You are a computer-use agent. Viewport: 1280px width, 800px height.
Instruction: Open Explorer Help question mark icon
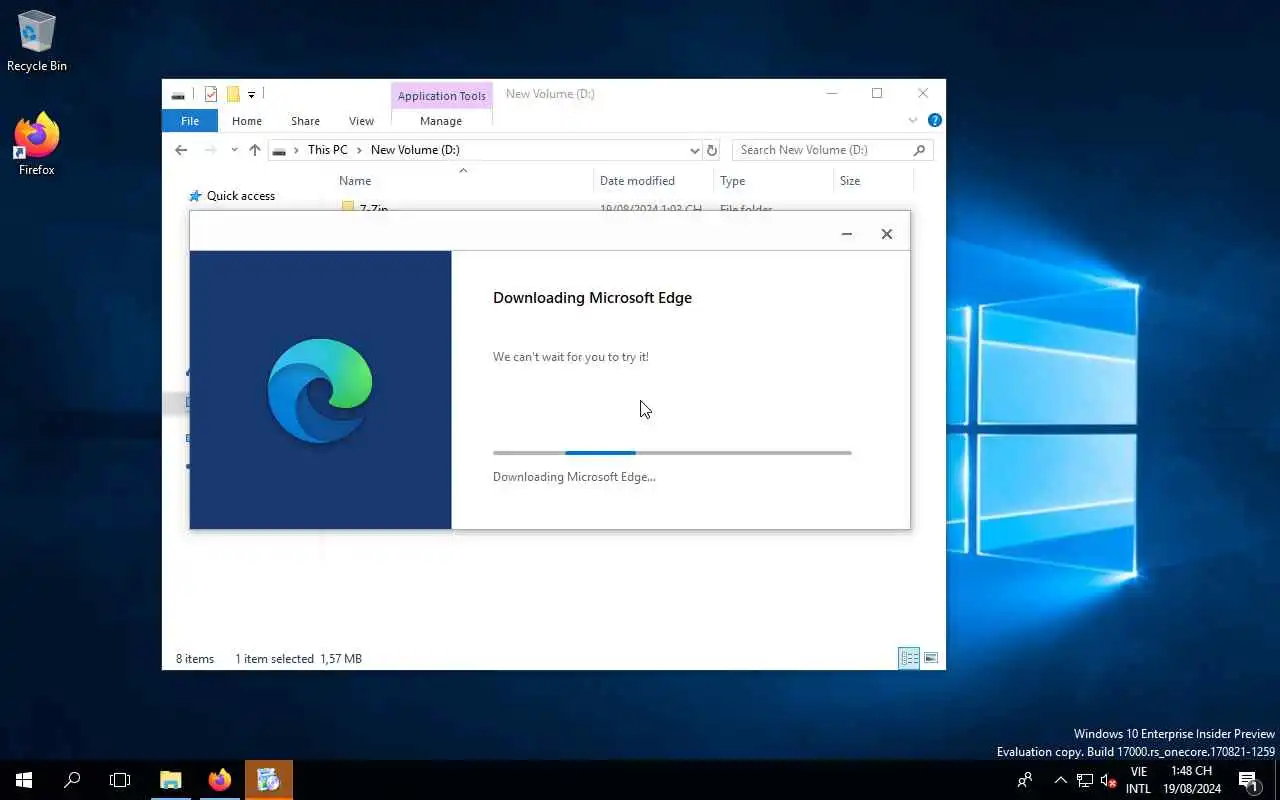click(934, 120)
